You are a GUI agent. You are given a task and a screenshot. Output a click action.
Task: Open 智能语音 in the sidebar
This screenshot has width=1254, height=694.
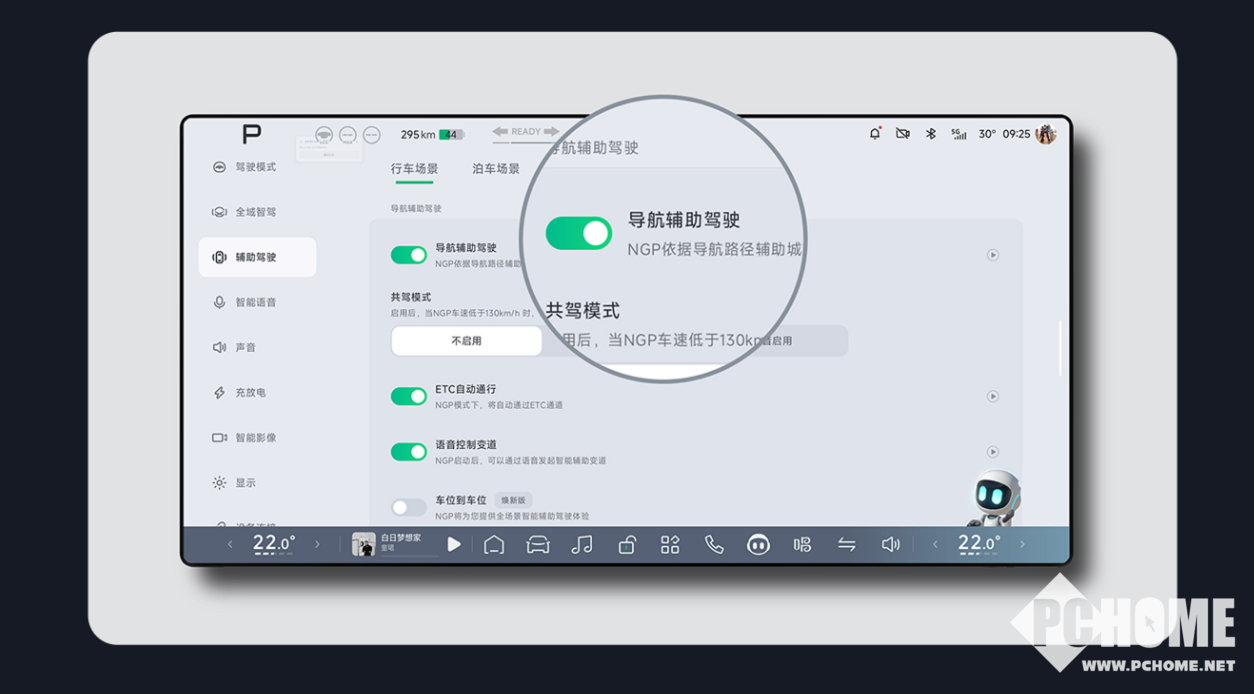pos(256,302)
